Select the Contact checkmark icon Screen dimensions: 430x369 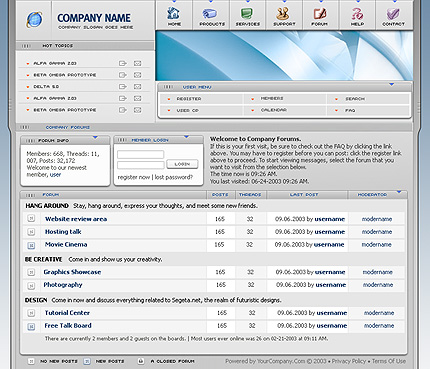[x=393, y=13]
